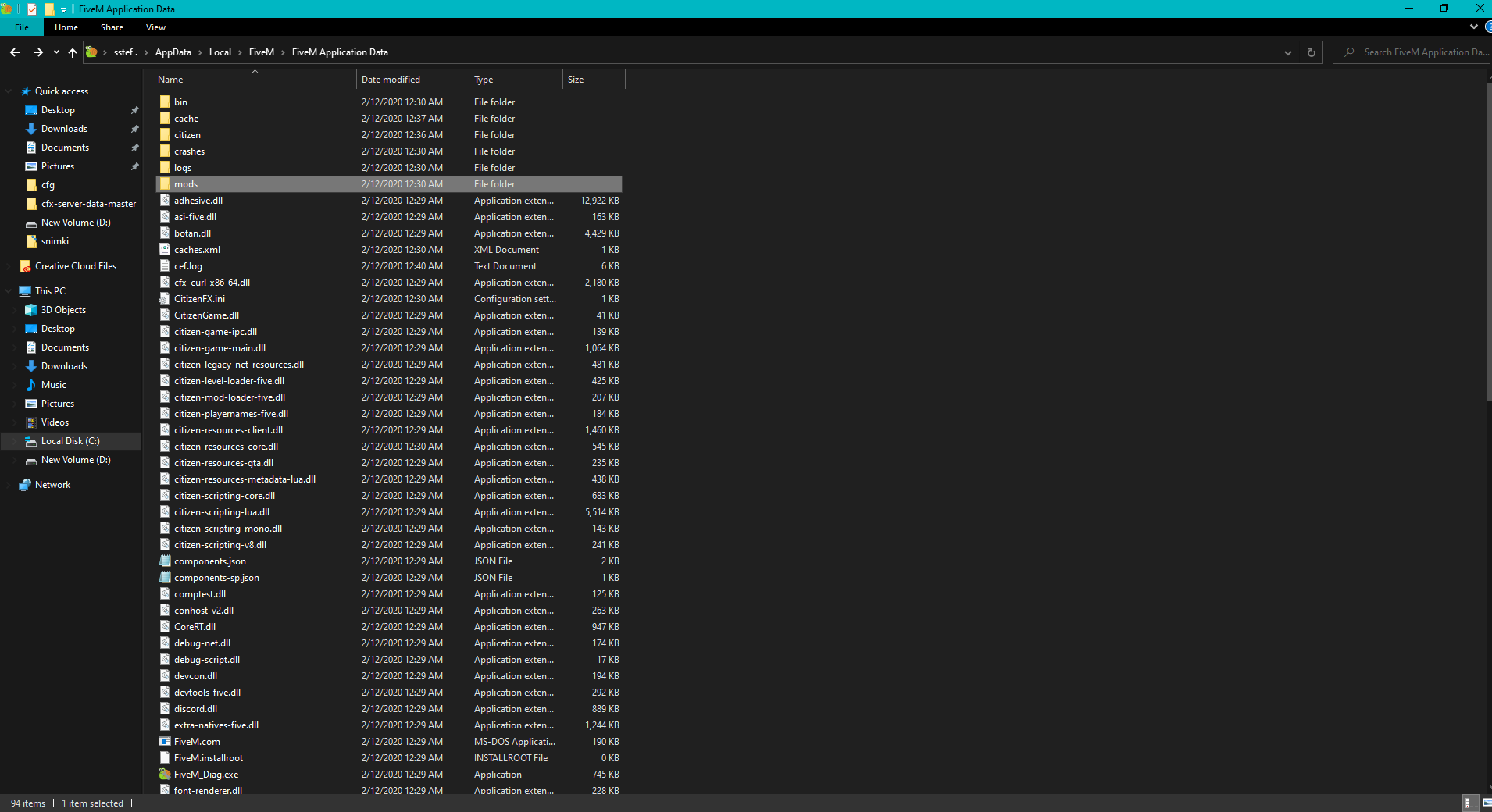The width and height of the screenshot is (1492, 812).
Task: Open the recent locations dropdown arrow
Action: [x=56, y=52]
